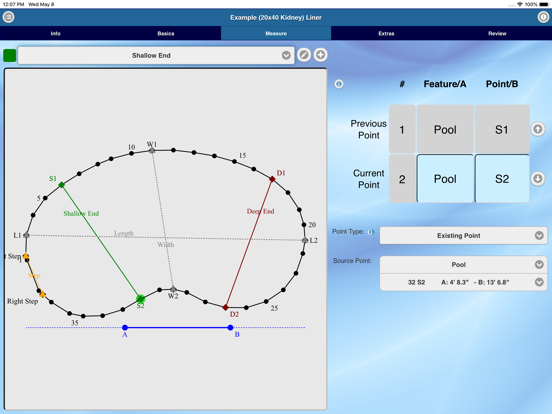Click the blue A-B baseline segment

pos(177,327)
